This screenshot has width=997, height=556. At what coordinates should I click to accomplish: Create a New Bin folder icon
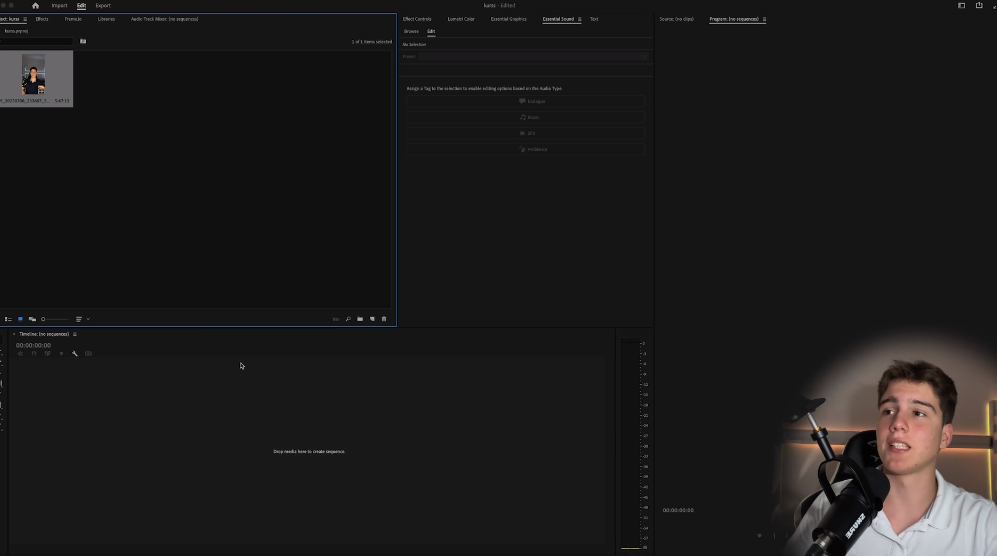[360, 319]
